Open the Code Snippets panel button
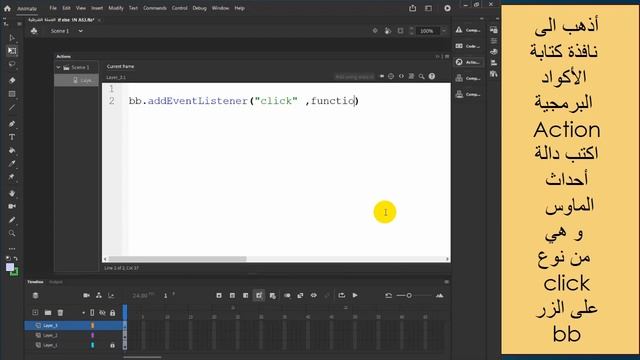The height and width of the screenshot is (360, 640). click(x=468, y=46)
